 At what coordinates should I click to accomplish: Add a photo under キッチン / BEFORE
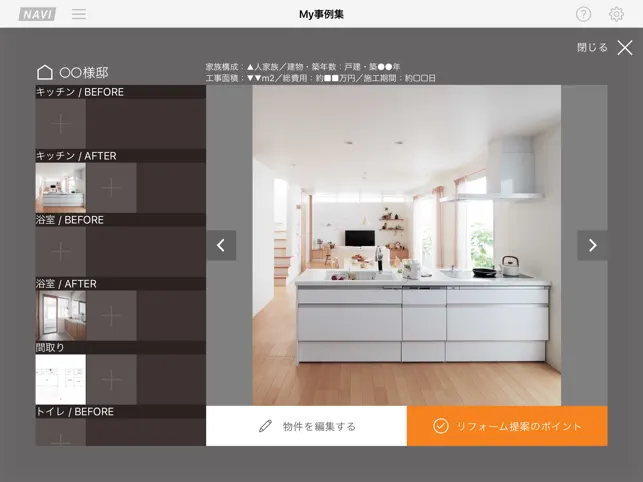click(61, 124)
